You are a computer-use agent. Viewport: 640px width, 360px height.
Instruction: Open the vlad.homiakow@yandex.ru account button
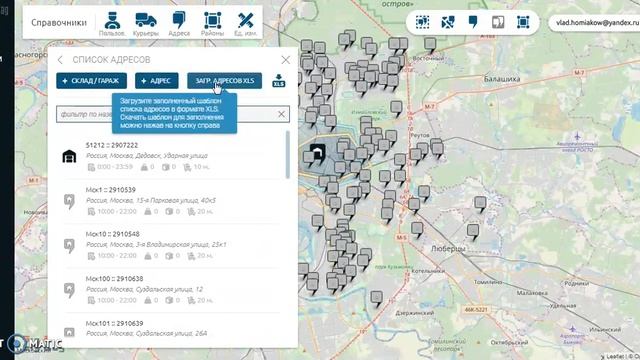[595, 23]
